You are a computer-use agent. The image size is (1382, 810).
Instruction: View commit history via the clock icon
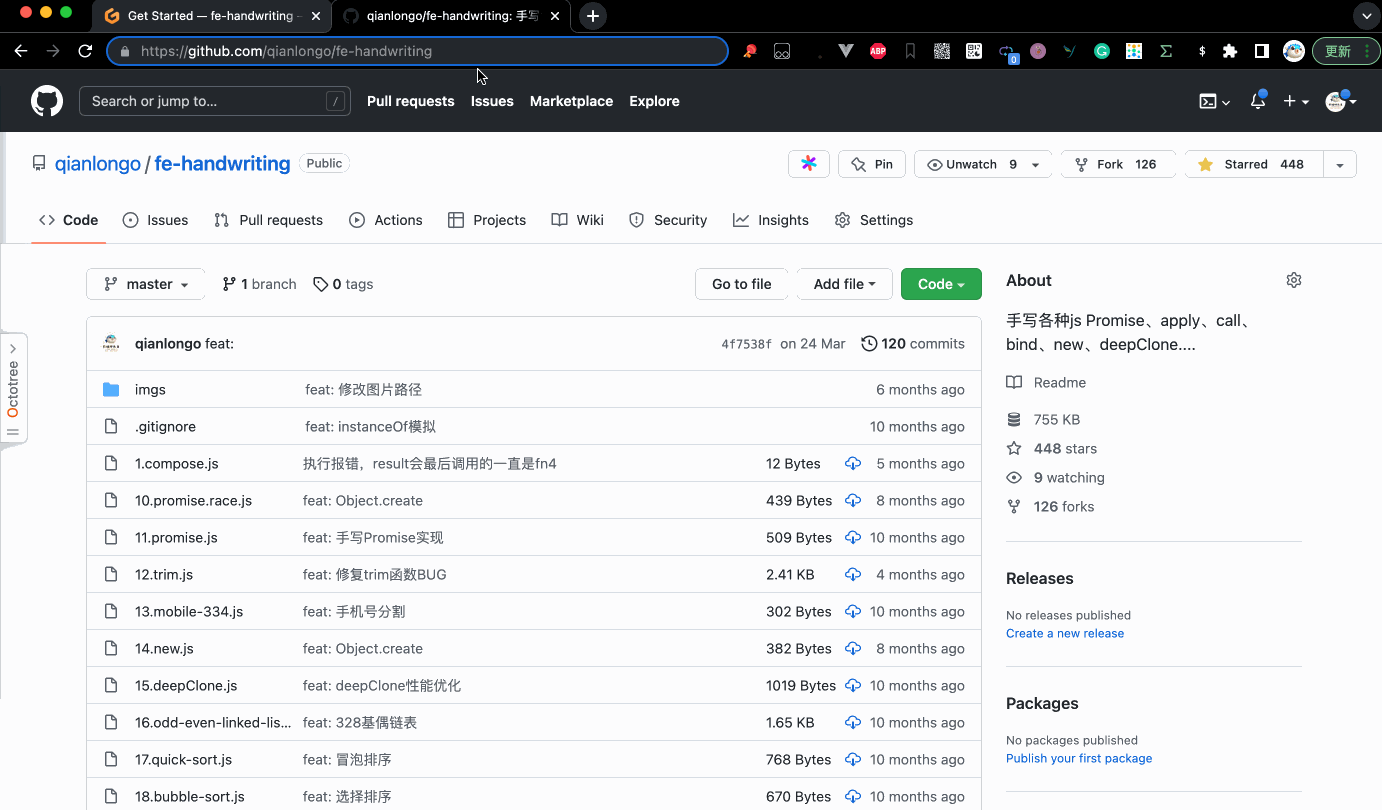(868, 343)
